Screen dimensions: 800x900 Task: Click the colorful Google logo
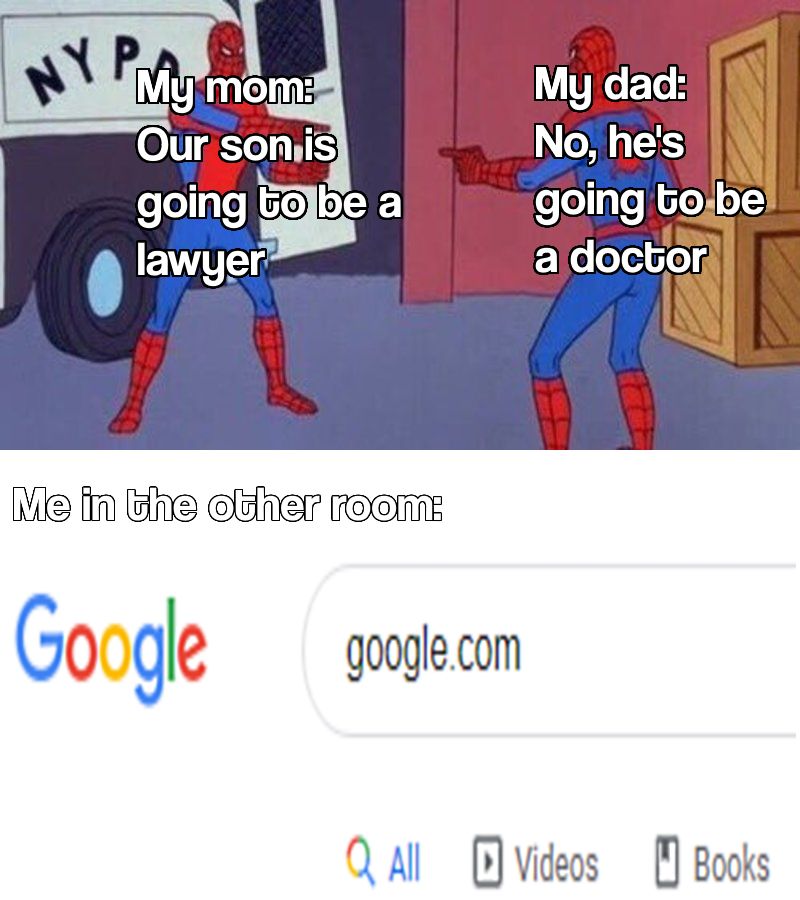pyautogui.click(x=111, y=649)
